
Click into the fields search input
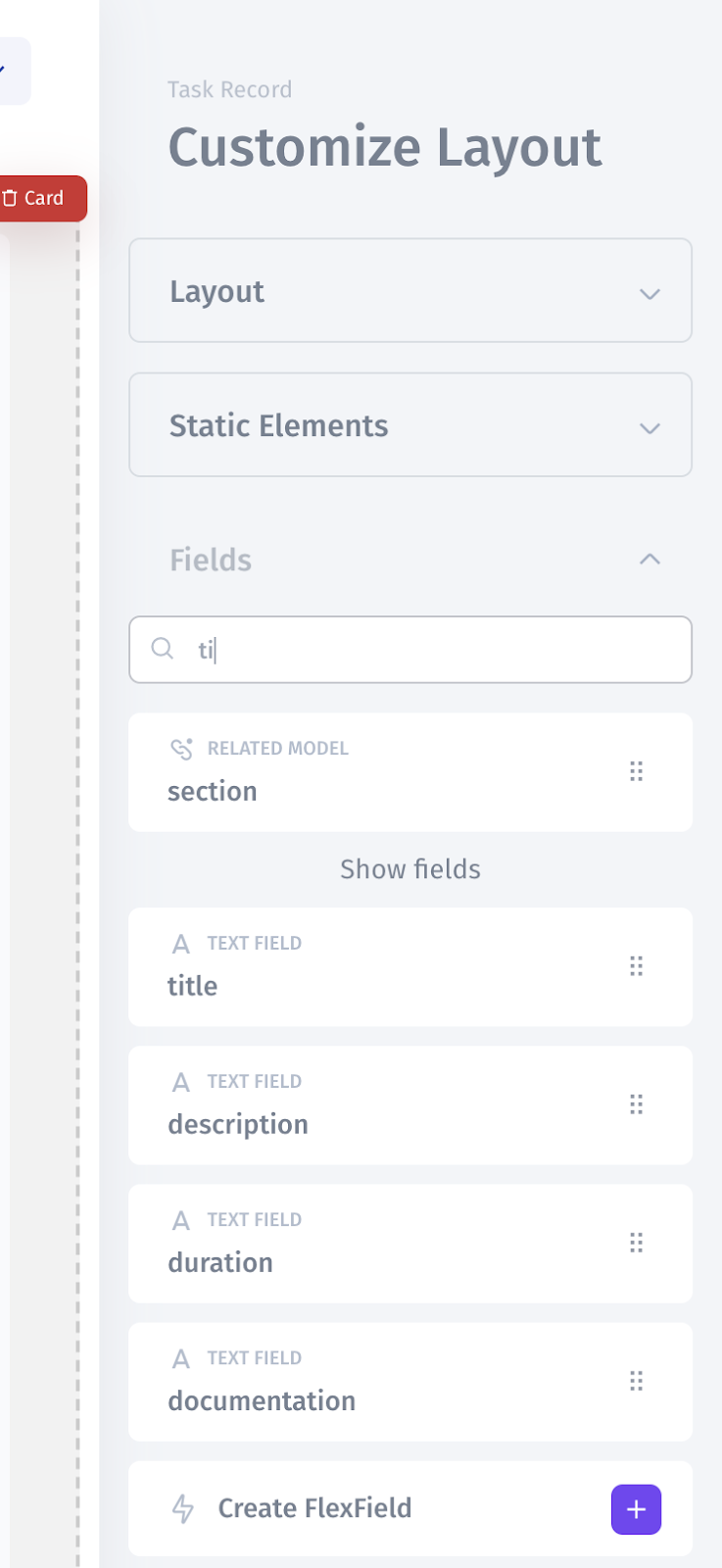pos(431,650)
